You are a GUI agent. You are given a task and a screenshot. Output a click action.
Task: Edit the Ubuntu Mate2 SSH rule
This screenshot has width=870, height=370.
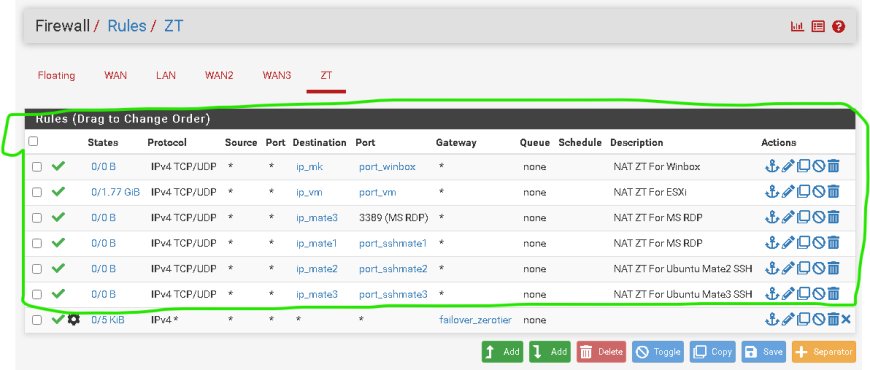point(788,268)
